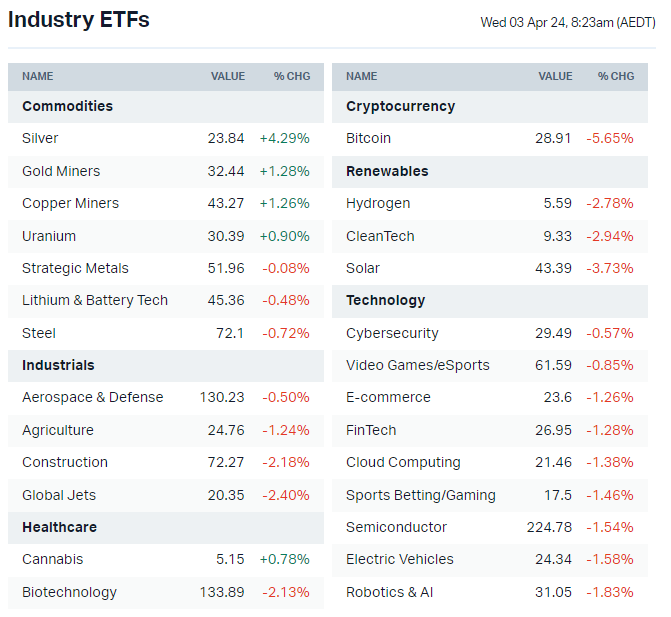Select Robotics & AI ETF
This screenshot has height=617, width=671.
[389, 592]
